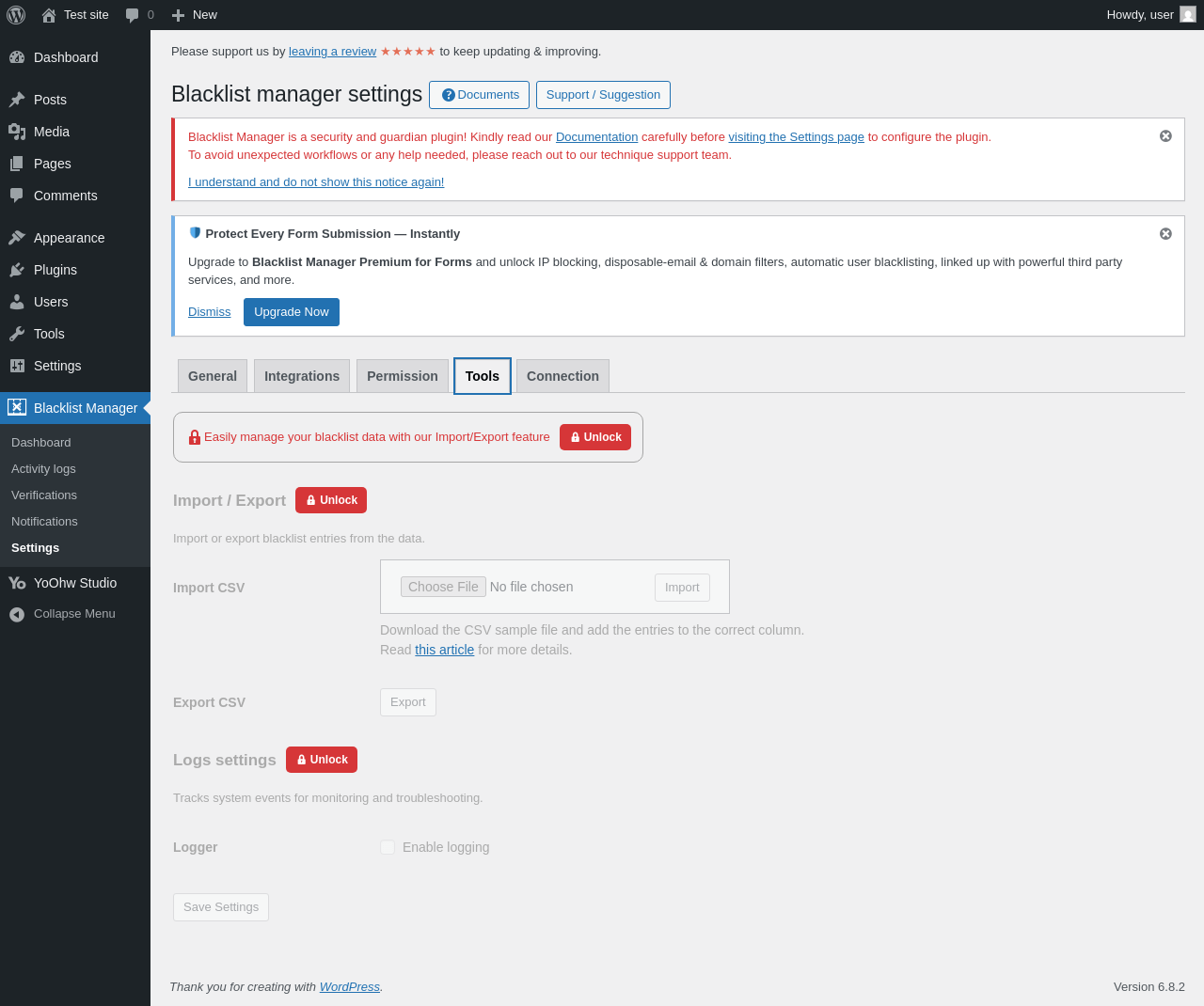Click the YoOhw Studio logo icon
This screenshot has height=1006, width=1204.
point(17,583)
